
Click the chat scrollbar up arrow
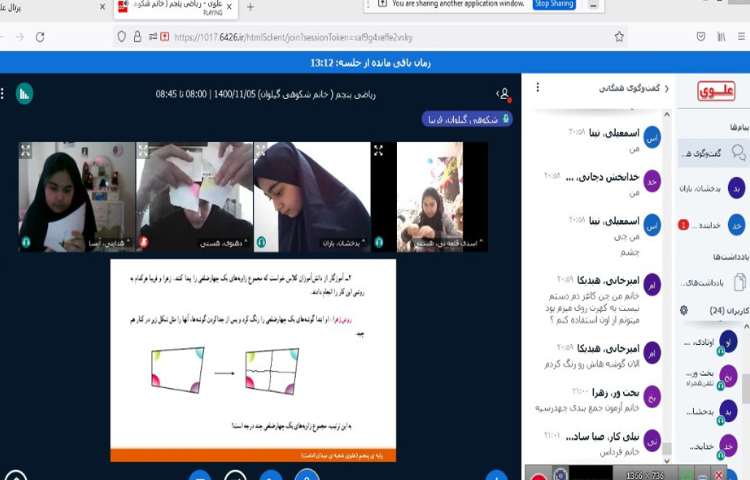pos(667,115)
